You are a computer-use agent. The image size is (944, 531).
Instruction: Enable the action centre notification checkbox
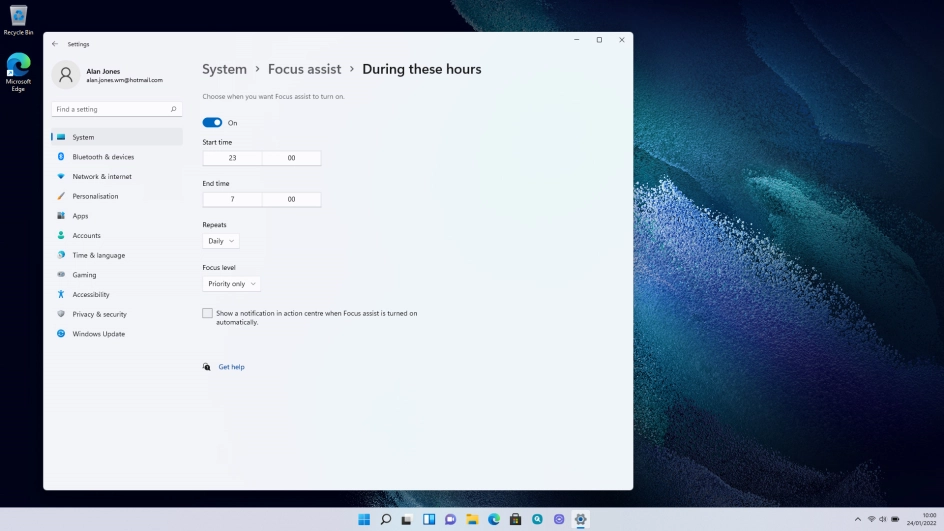click(208, 313)
